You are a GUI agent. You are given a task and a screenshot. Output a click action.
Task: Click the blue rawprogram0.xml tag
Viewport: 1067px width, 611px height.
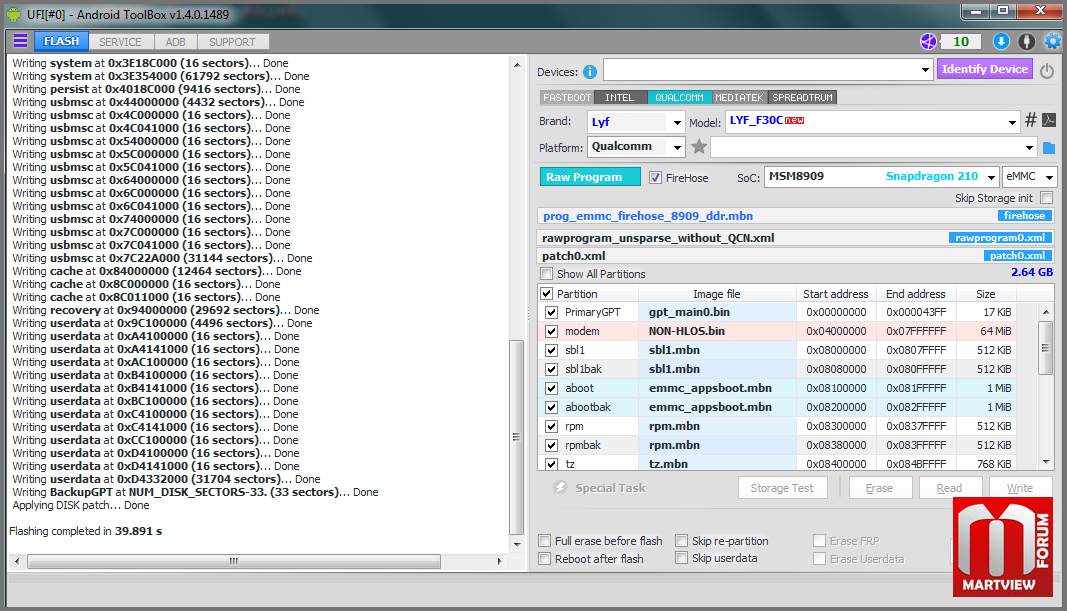coord(1000,237)
